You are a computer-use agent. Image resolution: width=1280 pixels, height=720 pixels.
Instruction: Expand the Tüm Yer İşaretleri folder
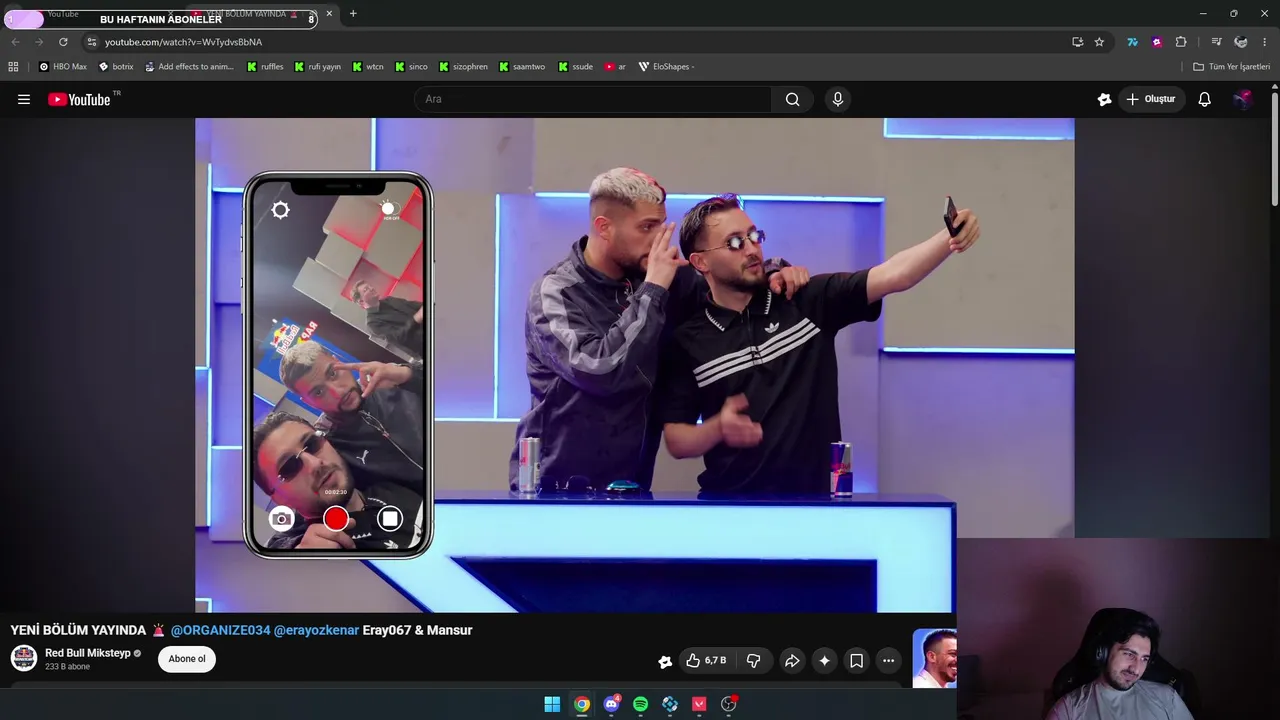point(1232,67)
